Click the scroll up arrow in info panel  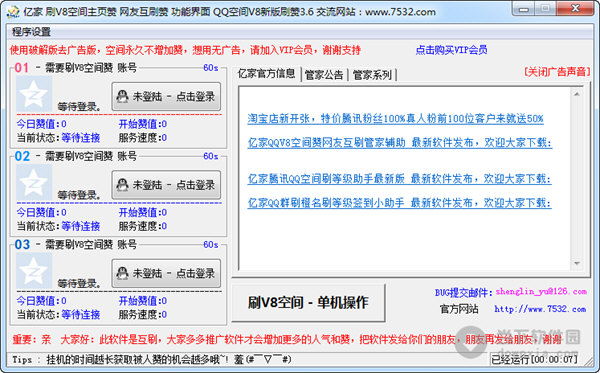coord(577,94)
